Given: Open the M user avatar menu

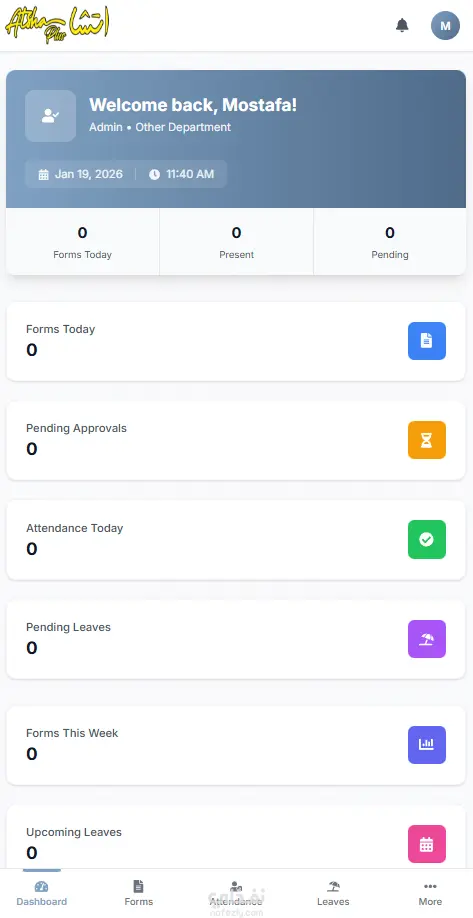Looking at the screenshot, I should [x=445, y=26].
